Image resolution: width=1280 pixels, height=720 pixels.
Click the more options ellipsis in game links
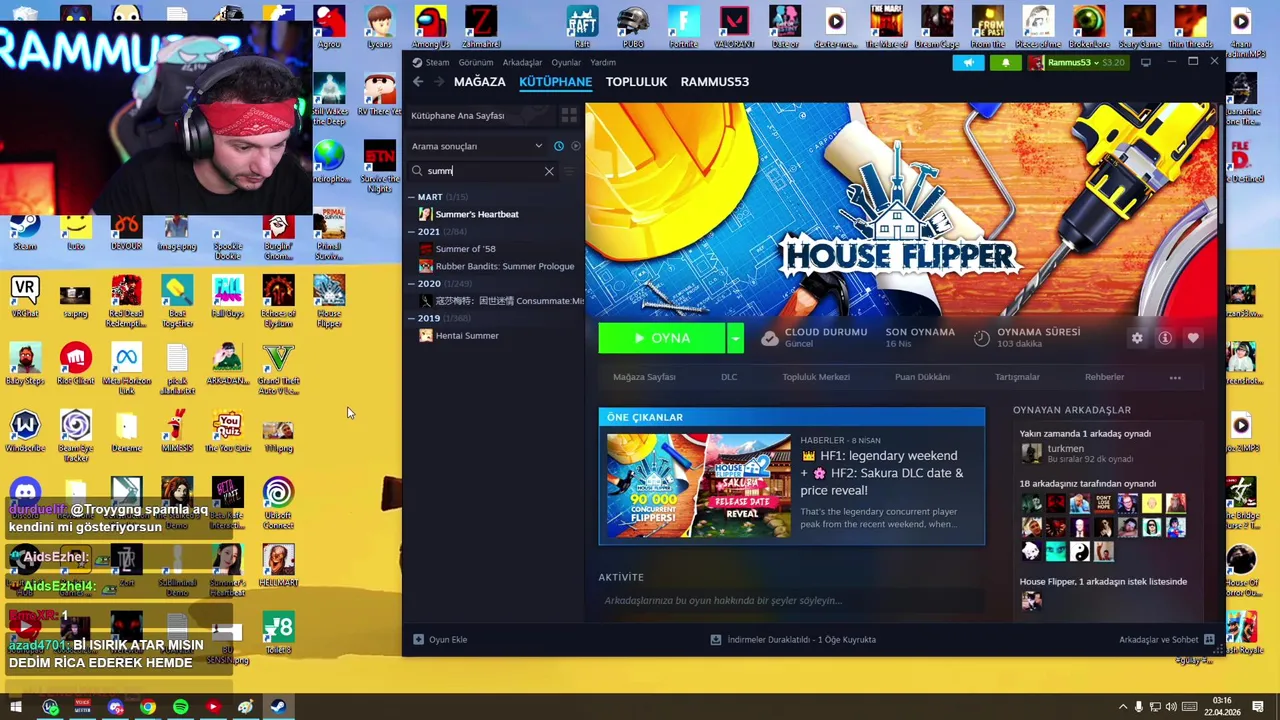[x=1175, y=377]
